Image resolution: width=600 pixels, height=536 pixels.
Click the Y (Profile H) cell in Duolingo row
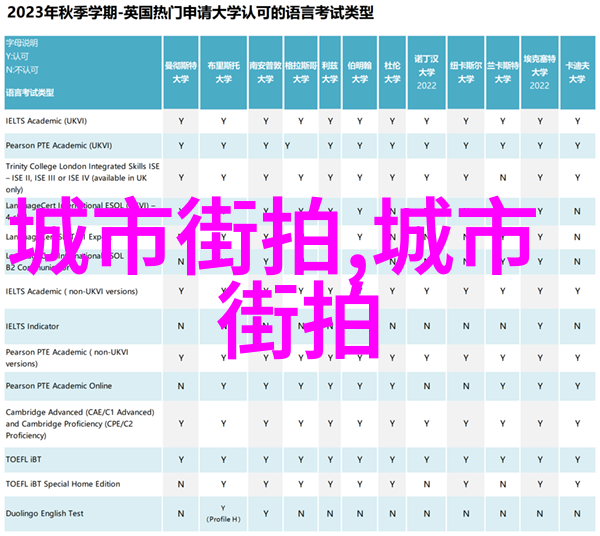(223, 513)
